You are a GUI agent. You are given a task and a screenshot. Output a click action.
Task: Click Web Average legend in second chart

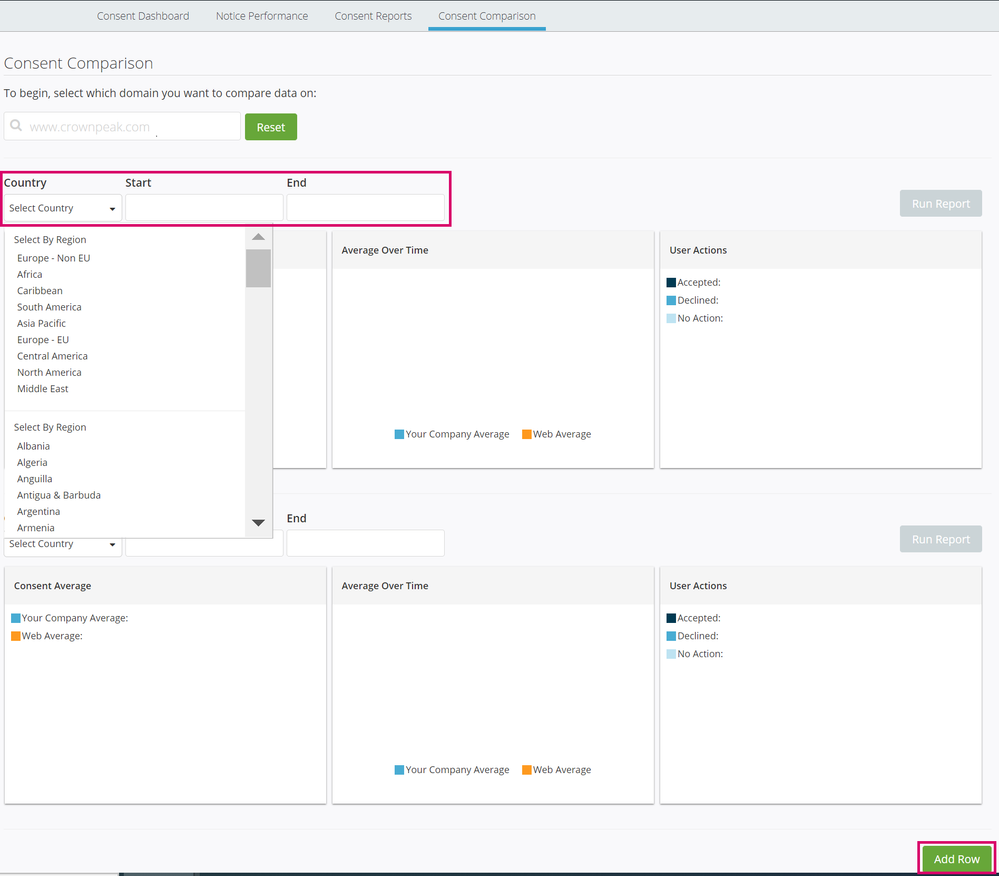click(556, 770)
